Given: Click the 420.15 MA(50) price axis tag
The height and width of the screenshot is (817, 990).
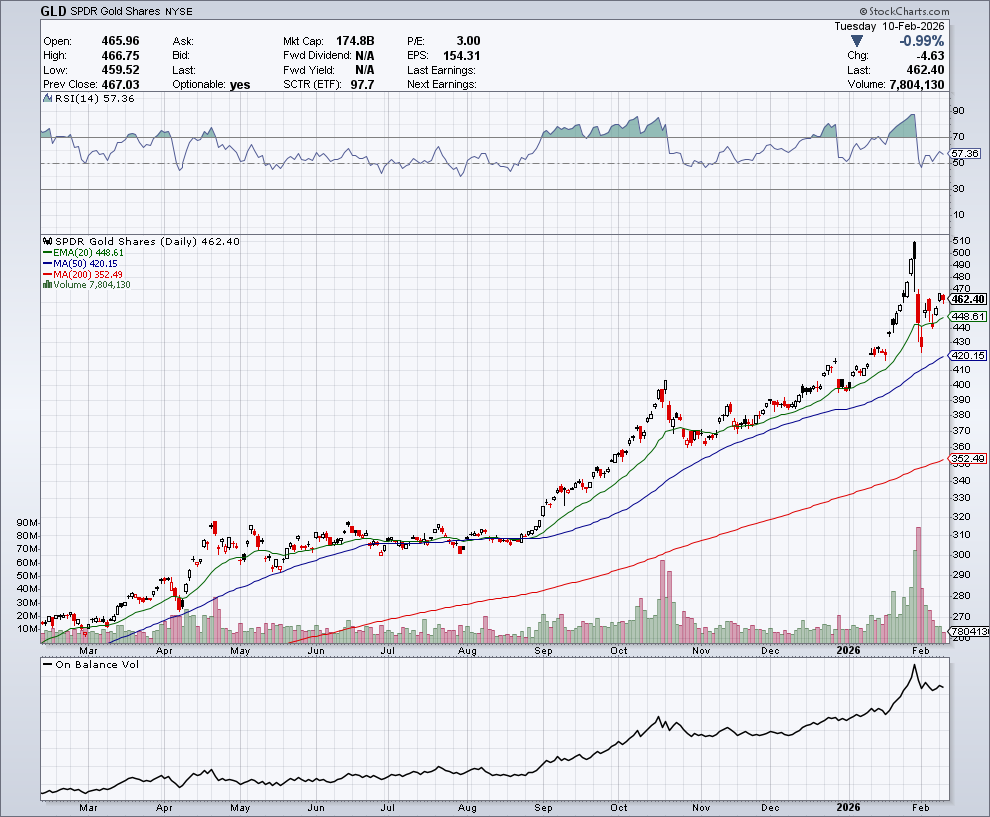Looking at the screenshot, I should click(x=968, y=355).
